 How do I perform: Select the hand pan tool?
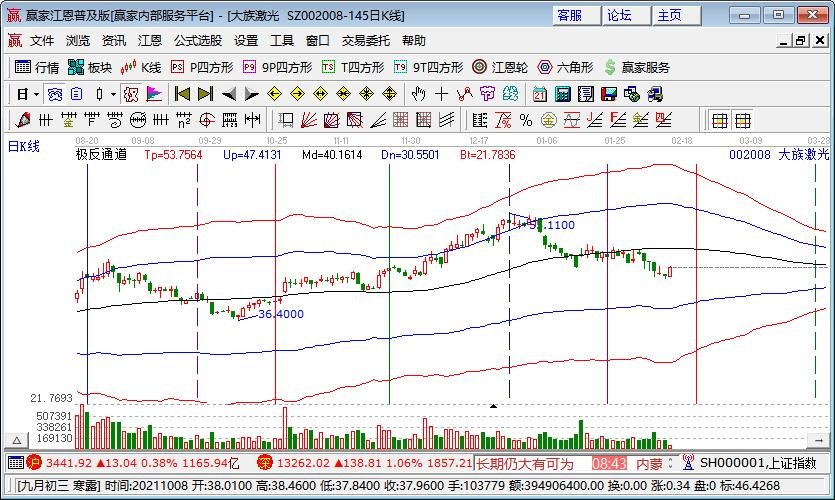419,95
